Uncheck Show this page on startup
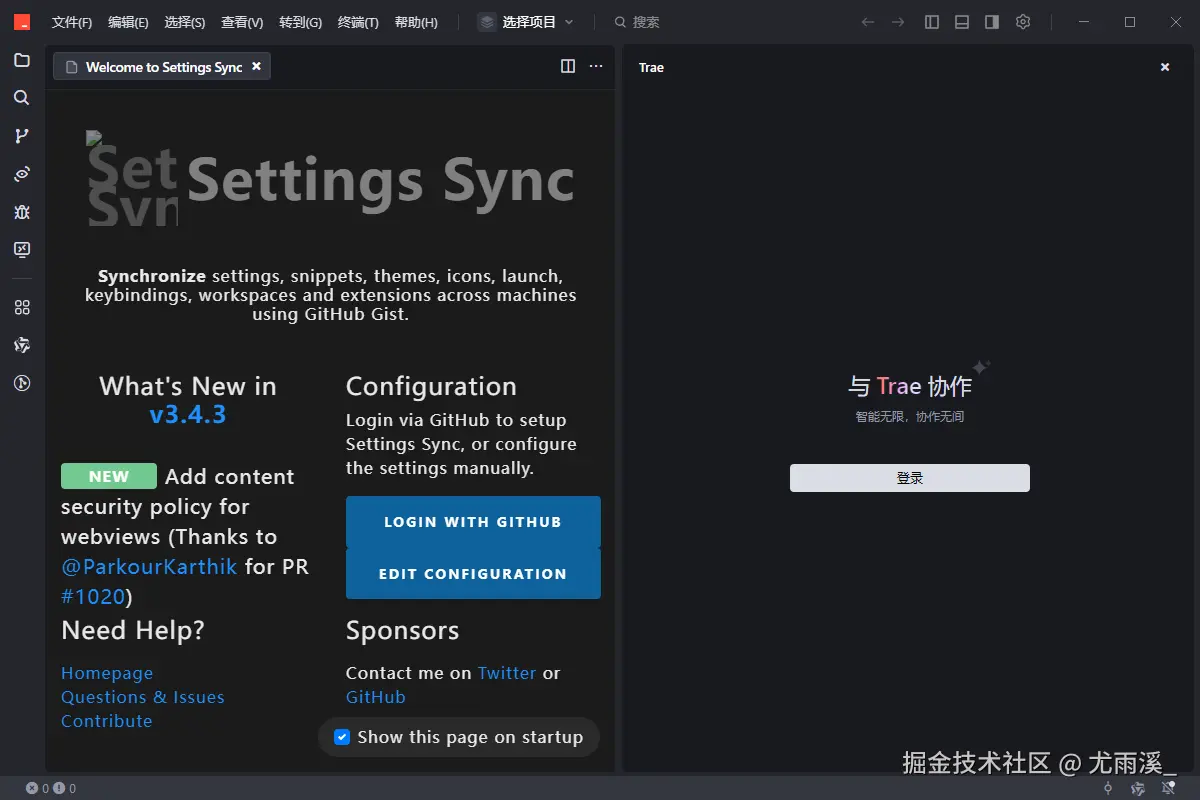Viewport: 1200px width, 800px height. point(342,737)
